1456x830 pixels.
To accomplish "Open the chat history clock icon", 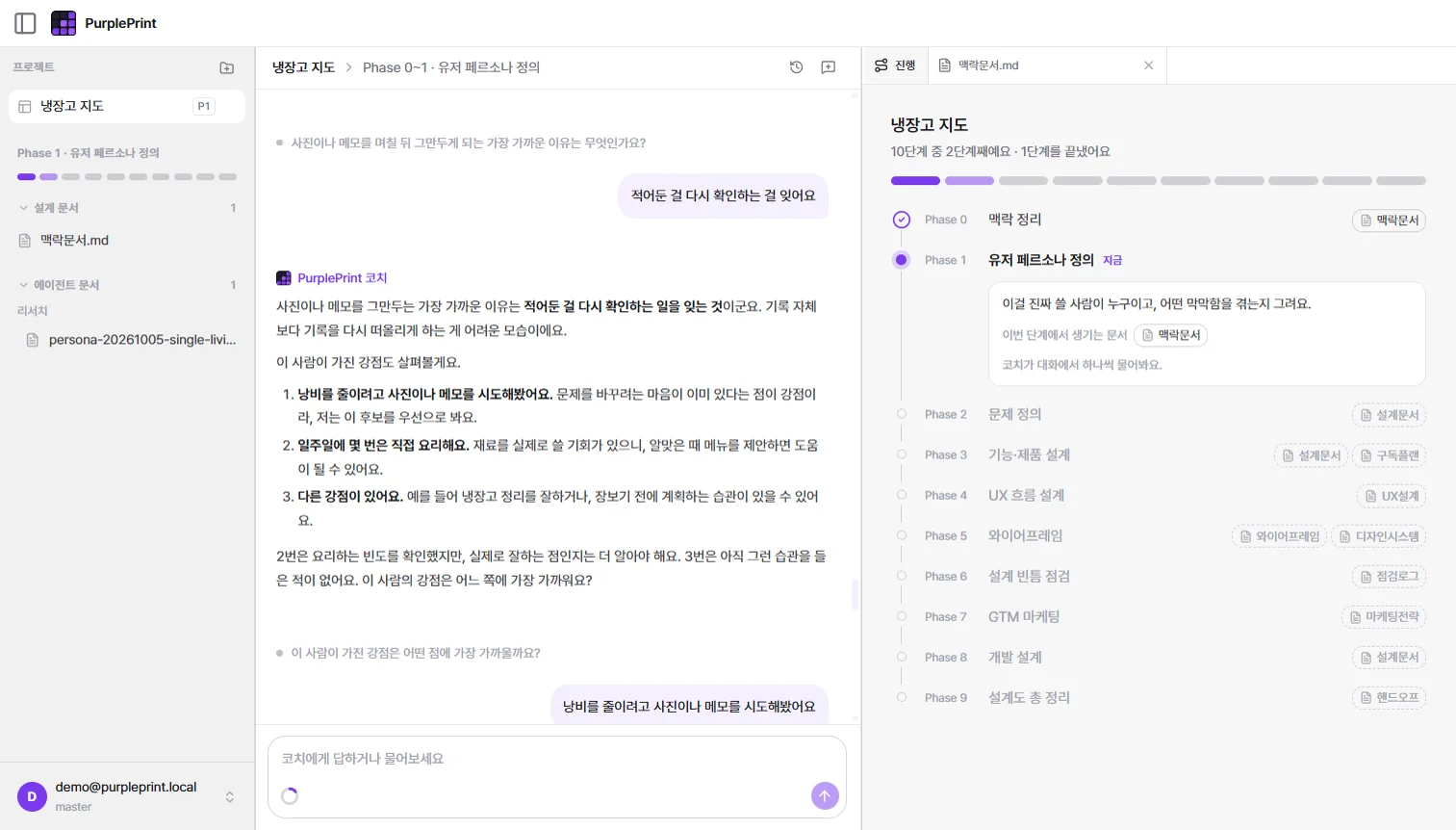I will [796, 67].
